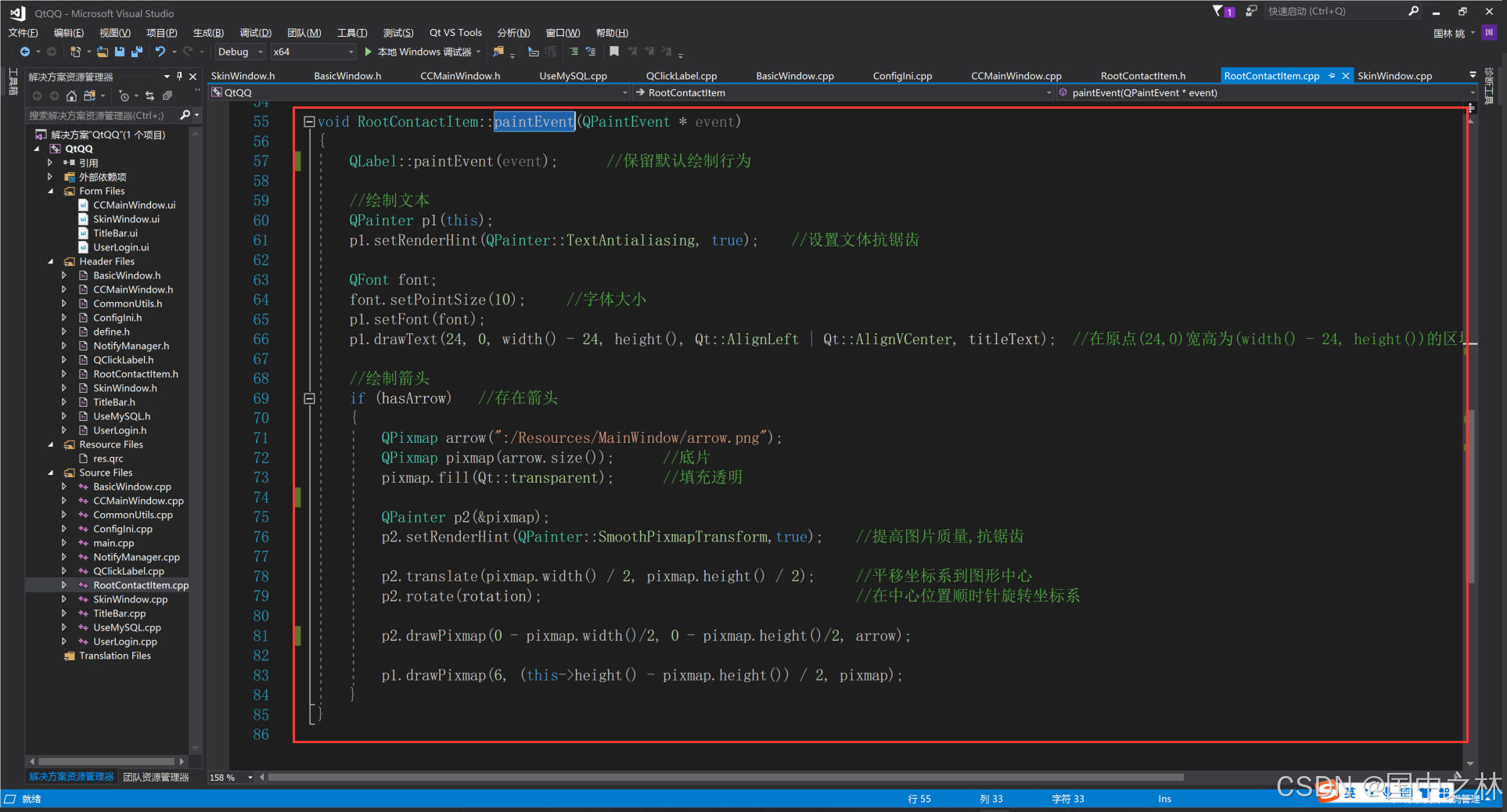Open Solution Explorer window options dropdown
Viewport: 1507px width, 812px height.
pos(167,76)
